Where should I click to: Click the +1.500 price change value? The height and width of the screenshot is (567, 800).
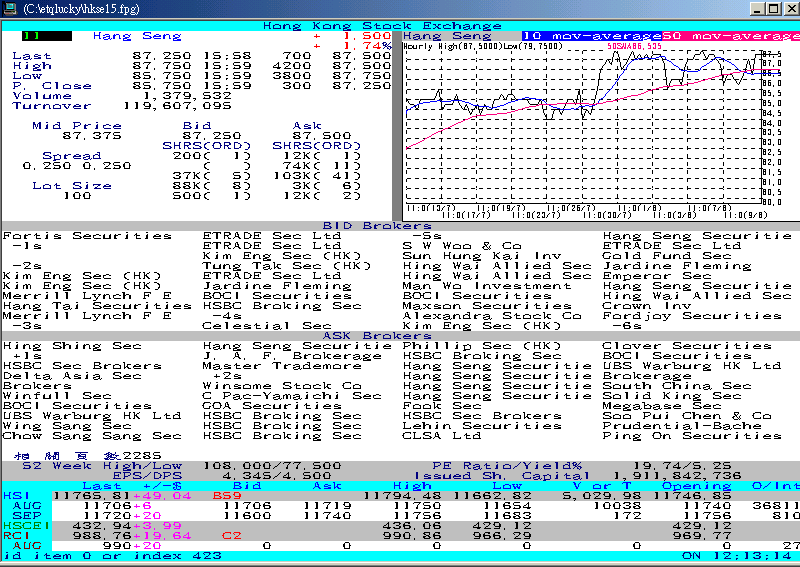(x=353, y=36)
